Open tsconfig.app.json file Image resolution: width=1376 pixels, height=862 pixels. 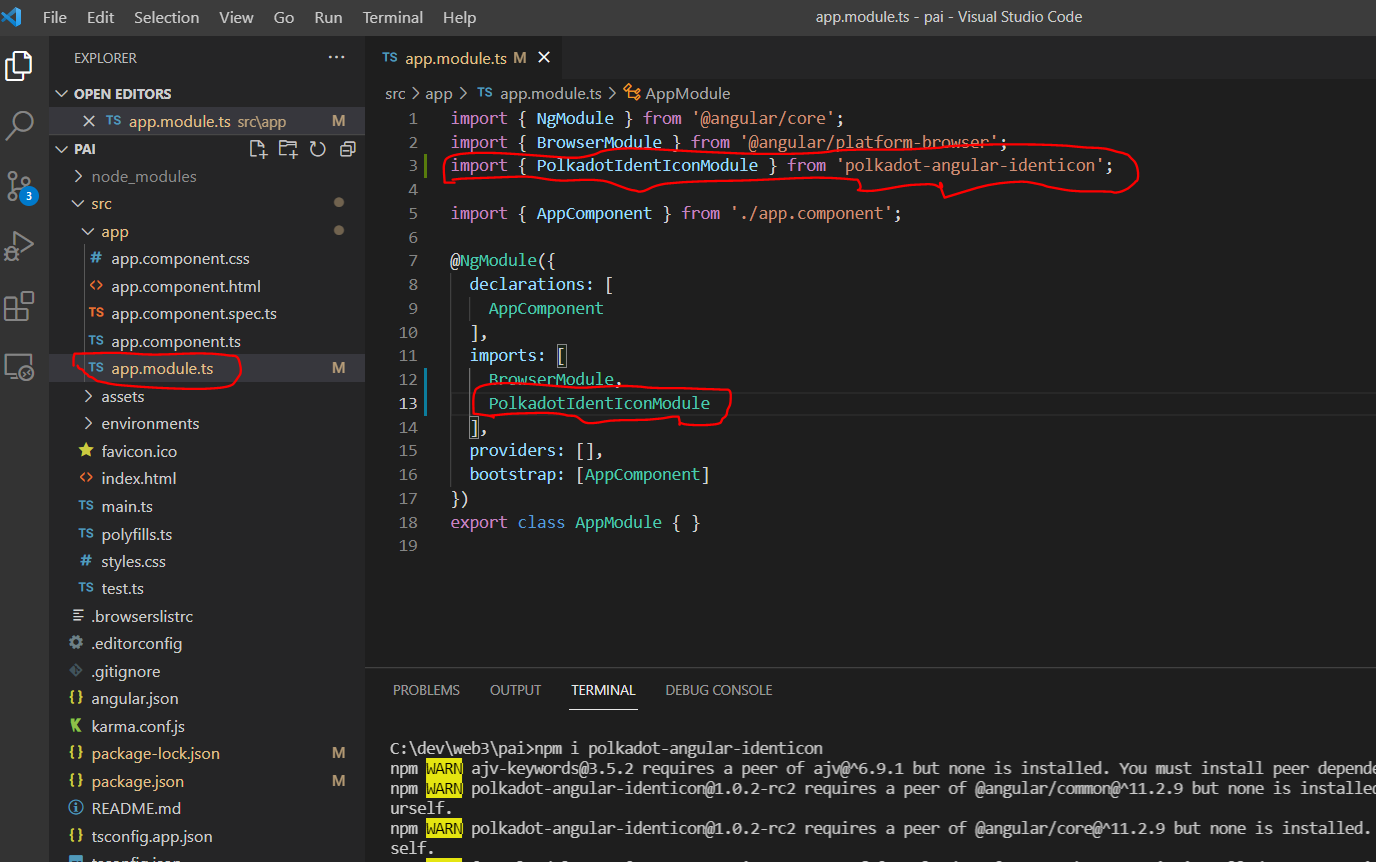pos(151,836)
